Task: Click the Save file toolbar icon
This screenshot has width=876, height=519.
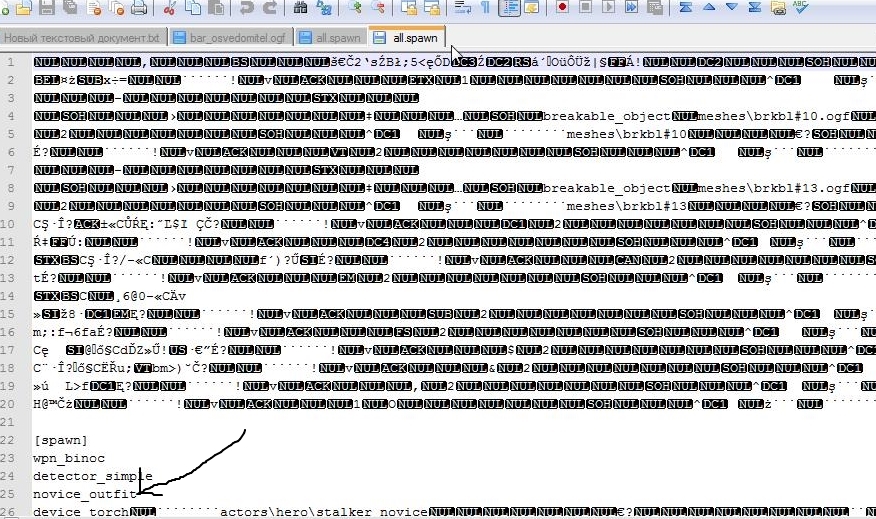Action: coord(47,8)
